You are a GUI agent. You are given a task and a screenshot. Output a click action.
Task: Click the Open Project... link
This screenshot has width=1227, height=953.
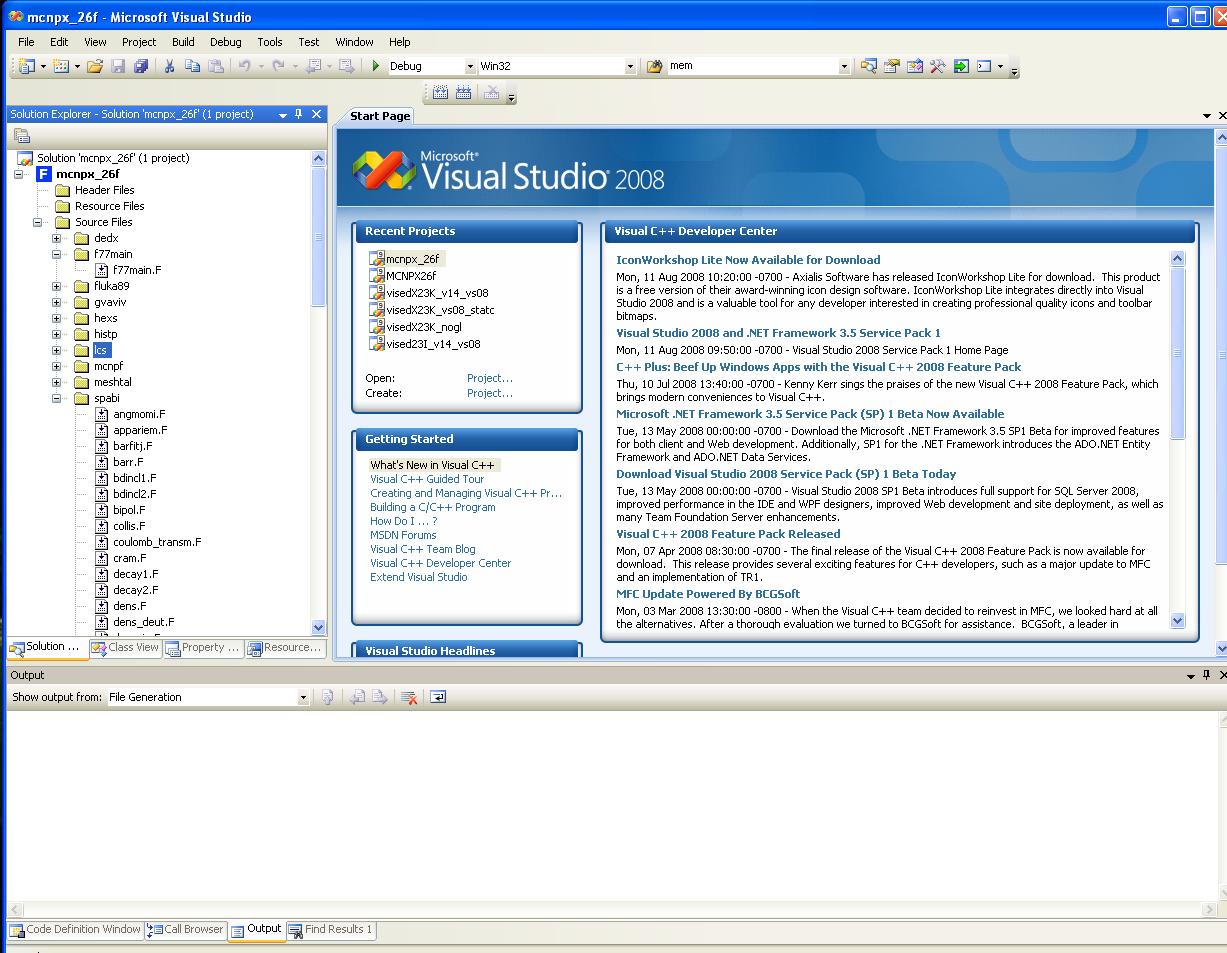click(490, 378)
